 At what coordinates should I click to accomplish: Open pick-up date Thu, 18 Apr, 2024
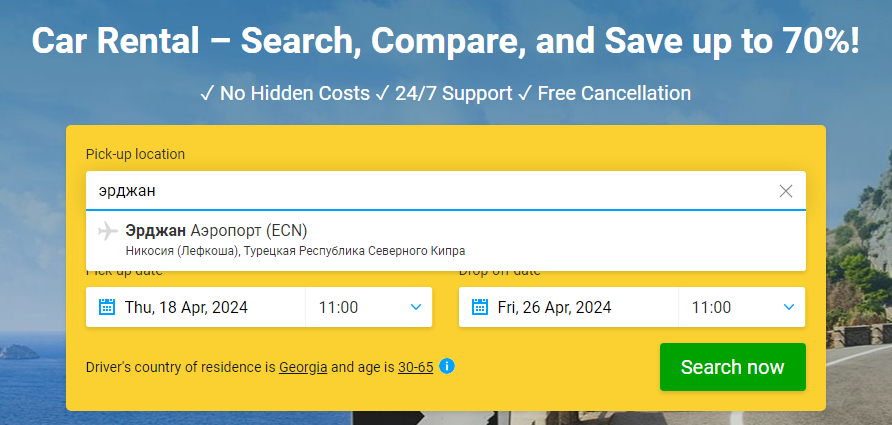(x=186, y=307)
